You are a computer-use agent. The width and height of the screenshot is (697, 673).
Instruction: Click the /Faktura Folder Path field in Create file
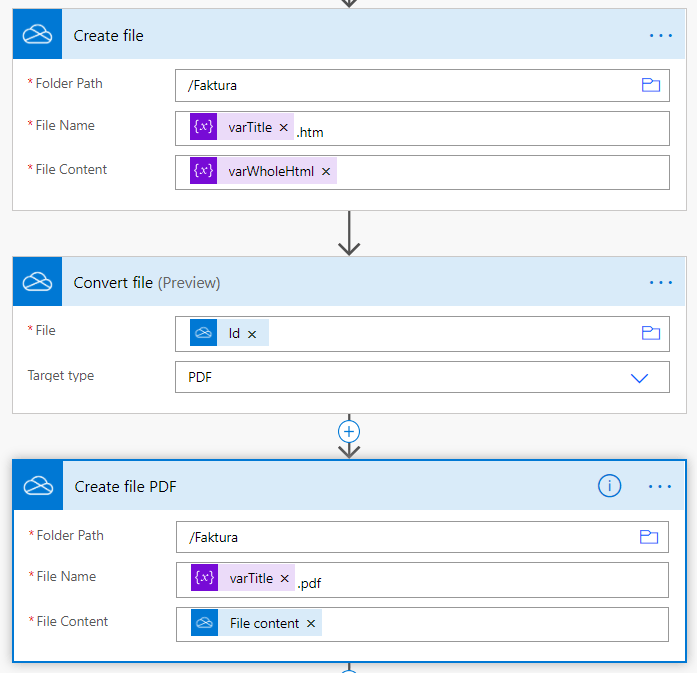click(x=422, y=85)
